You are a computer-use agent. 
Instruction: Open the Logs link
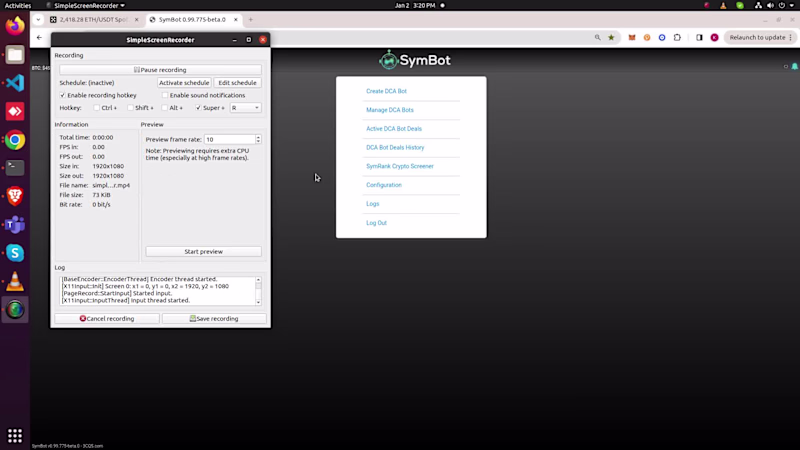tap(372, 204)
